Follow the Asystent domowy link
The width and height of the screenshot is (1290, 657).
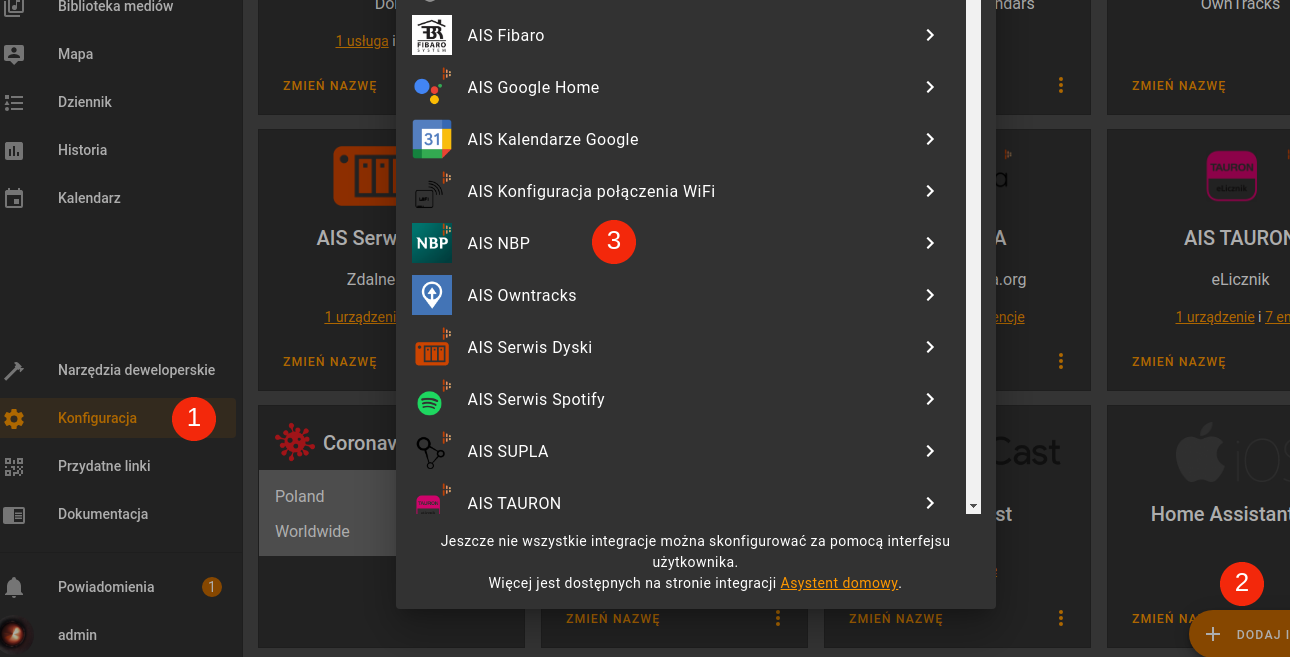click(839, 583)
